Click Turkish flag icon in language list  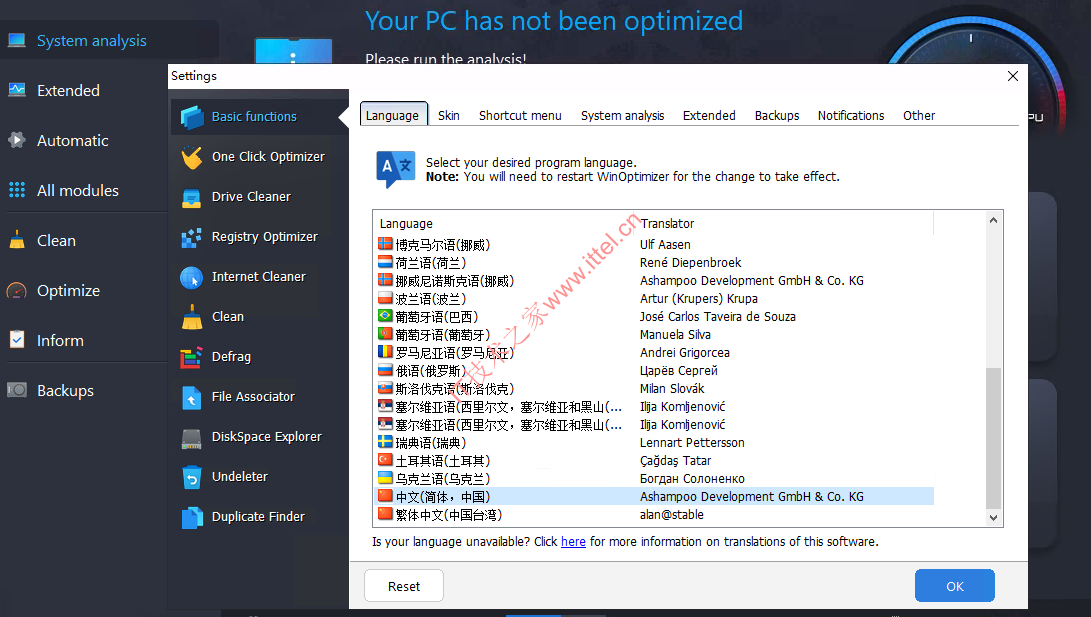(385, 460)
